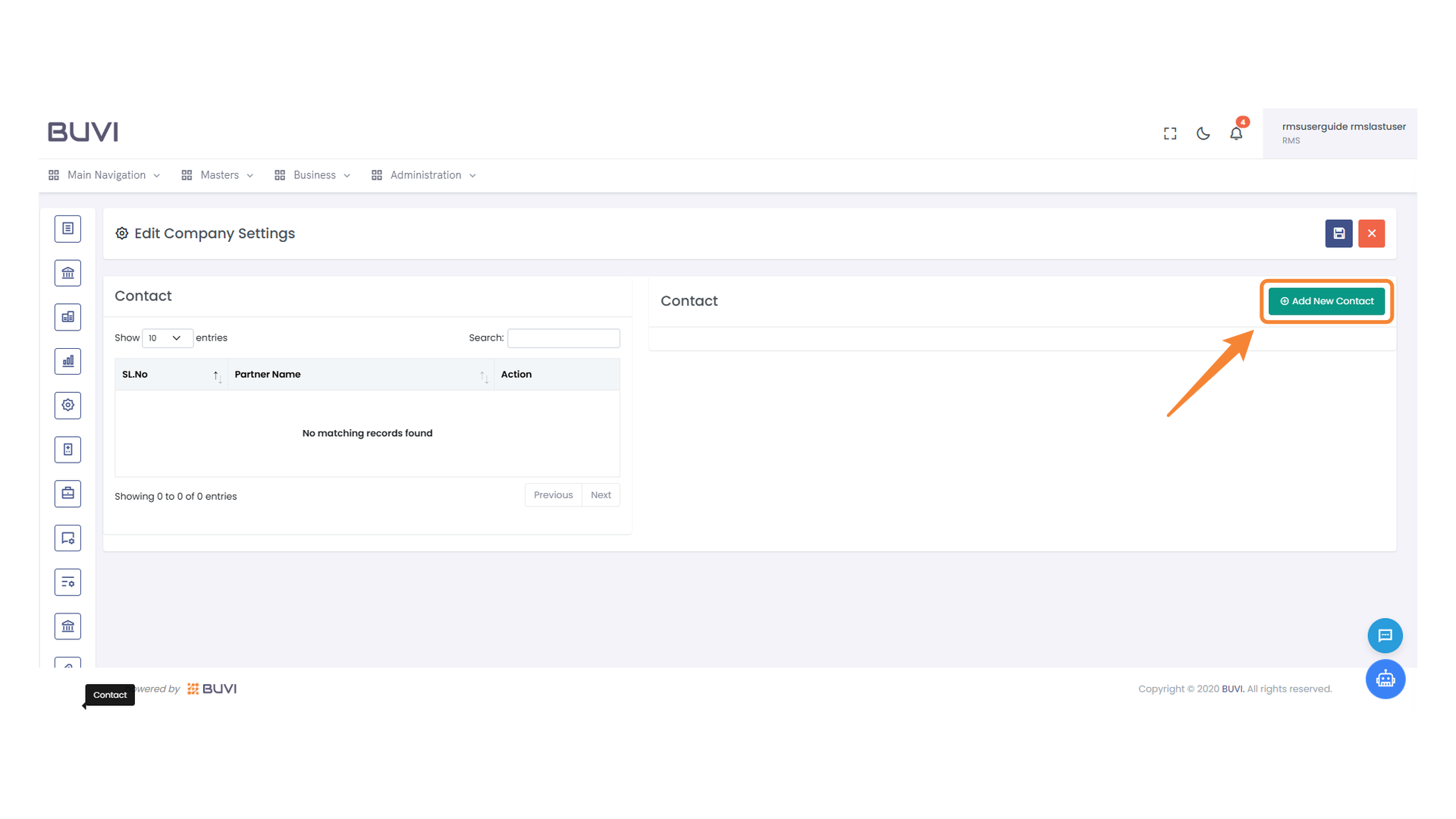Launch the chatbot assistant icon at bottom right

click(1385, 679)
